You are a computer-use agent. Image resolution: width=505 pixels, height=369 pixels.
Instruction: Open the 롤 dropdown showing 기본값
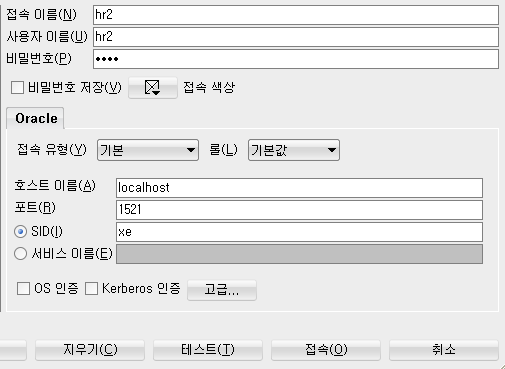point(294,150)
